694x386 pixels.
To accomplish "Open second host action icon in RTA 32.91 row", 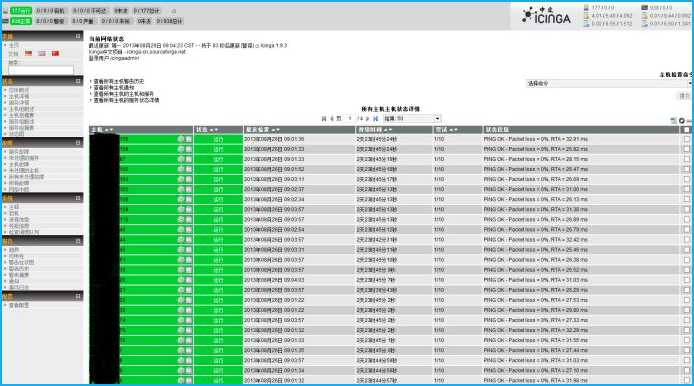I will pyautogui.click(x=188, y=139).
